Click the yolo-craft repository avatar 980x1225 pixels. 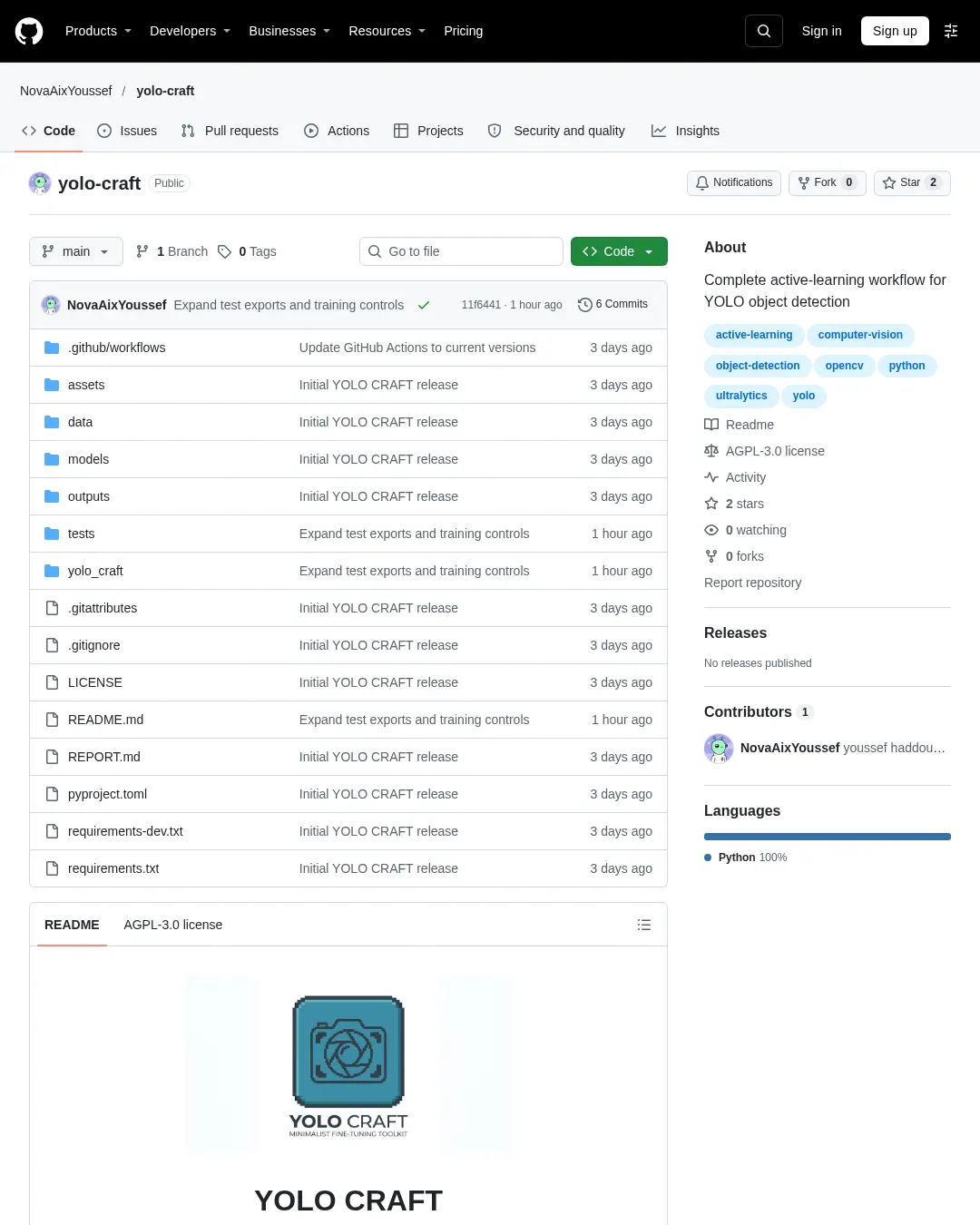click(40, 183)
